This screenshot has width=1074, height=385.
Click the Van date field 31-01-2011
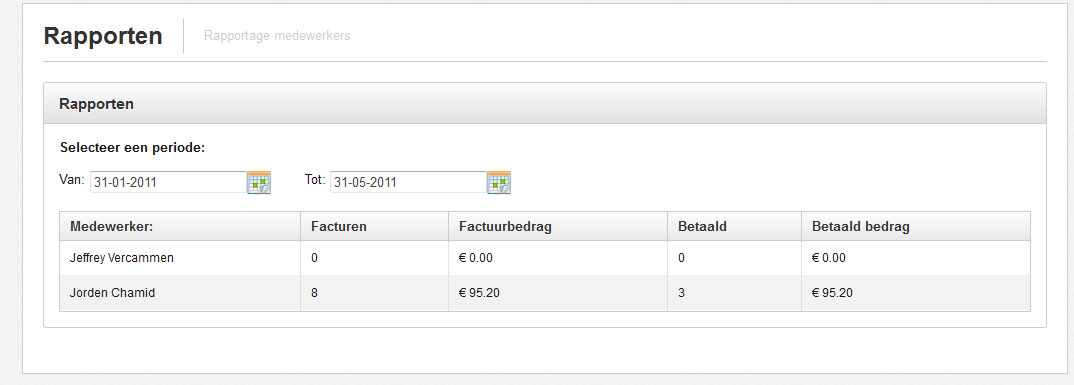tap(168, 182)
